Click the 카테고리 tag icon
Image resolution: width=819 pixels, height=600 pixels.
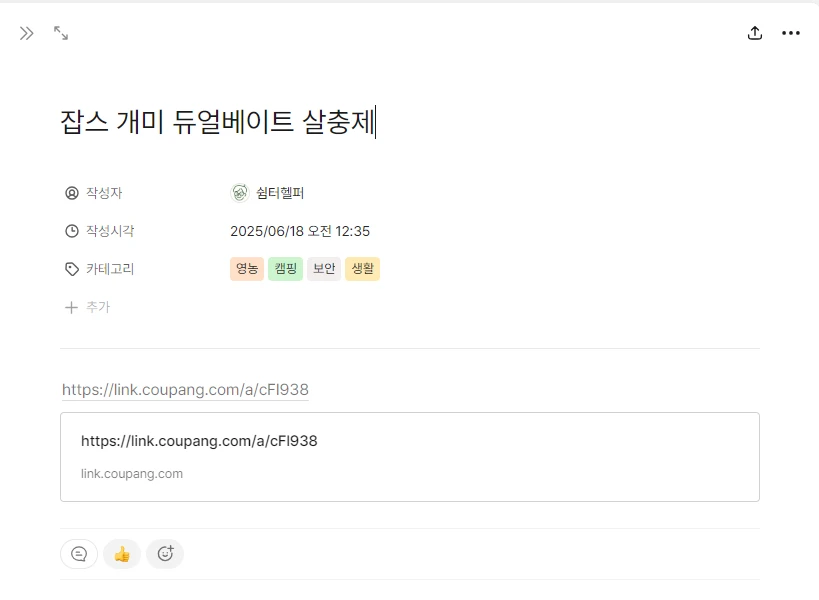point(72,269)
